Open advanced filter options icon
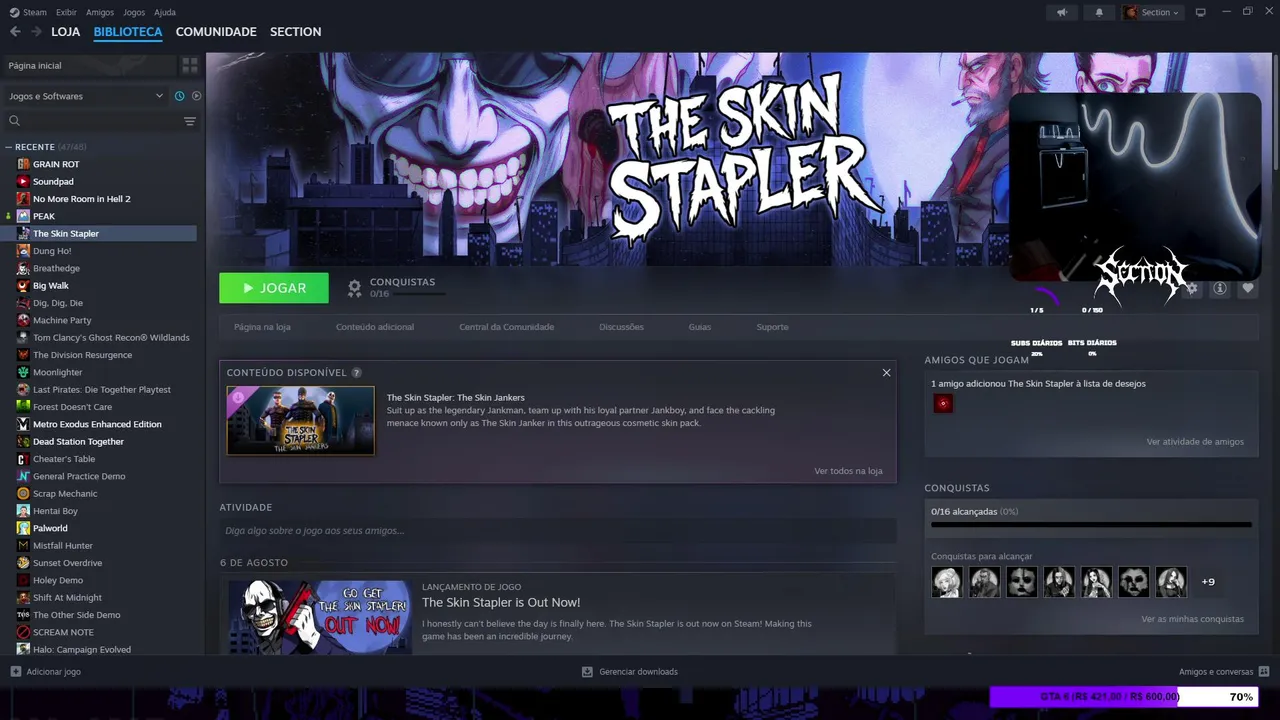Screen dimensions: 1280x720 point(190,121)
